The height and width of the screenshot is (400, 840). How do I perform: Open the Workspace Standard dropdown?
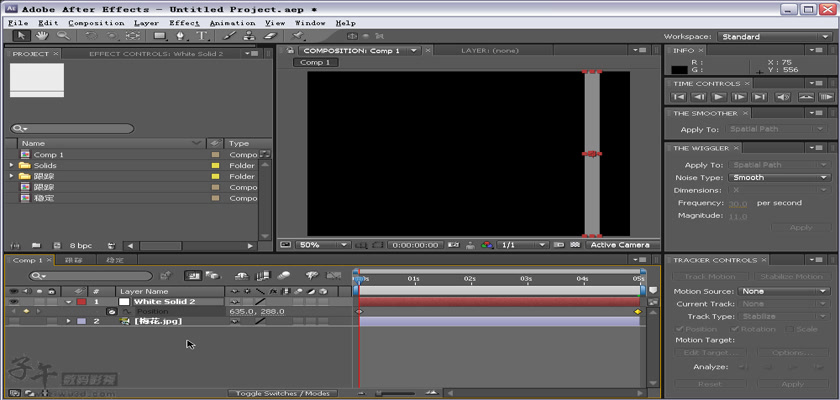click(774, 36)
